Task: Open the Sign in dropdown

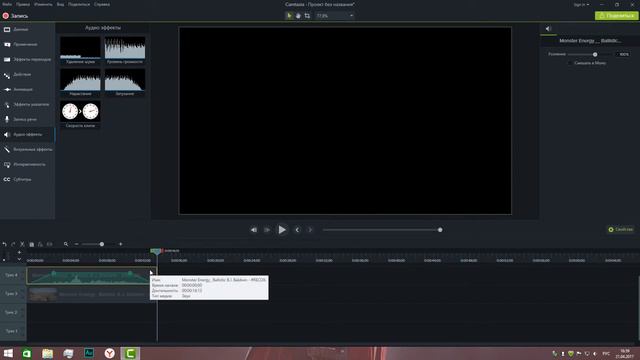Action: point(581,4)
